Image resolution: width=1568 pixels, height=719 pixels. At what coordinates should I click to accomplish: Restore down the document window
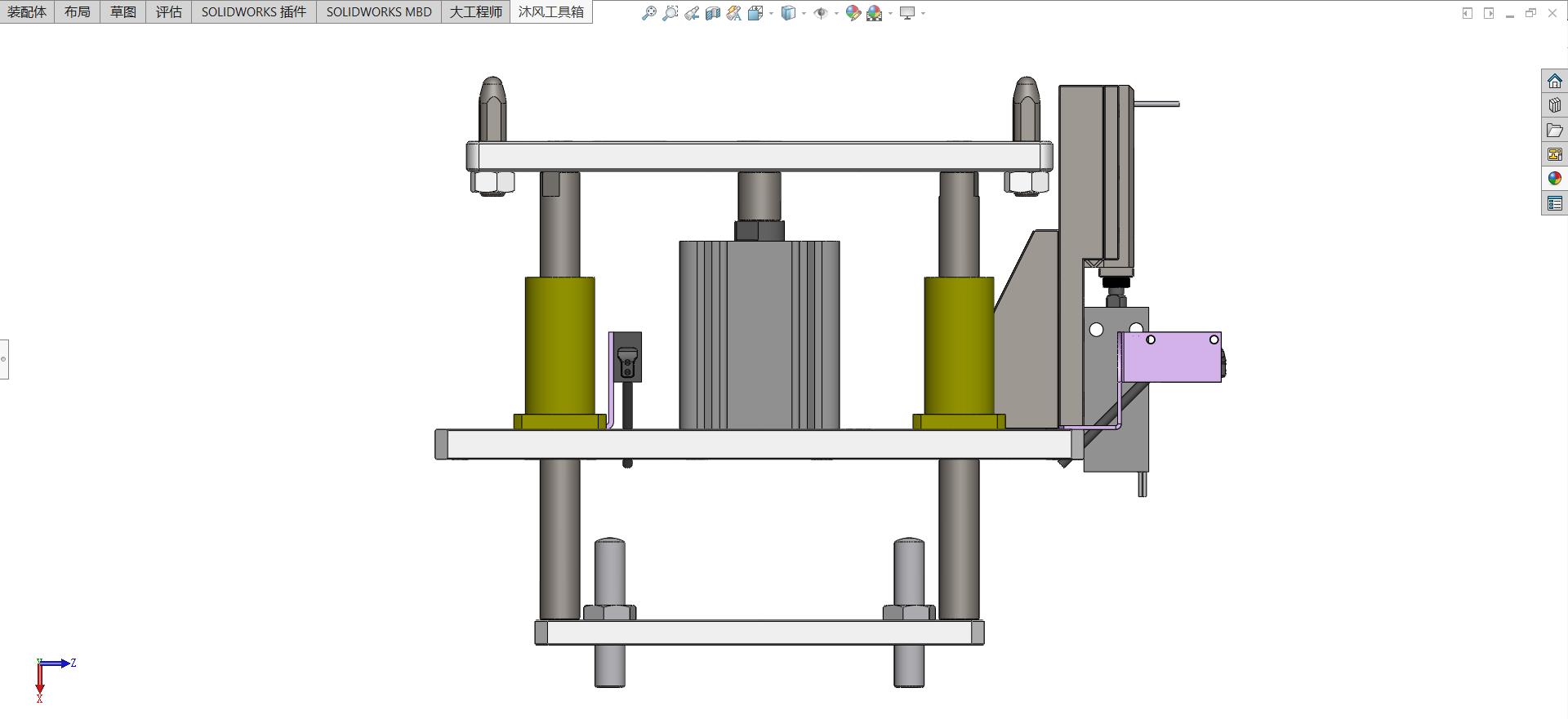point(1531,13)
